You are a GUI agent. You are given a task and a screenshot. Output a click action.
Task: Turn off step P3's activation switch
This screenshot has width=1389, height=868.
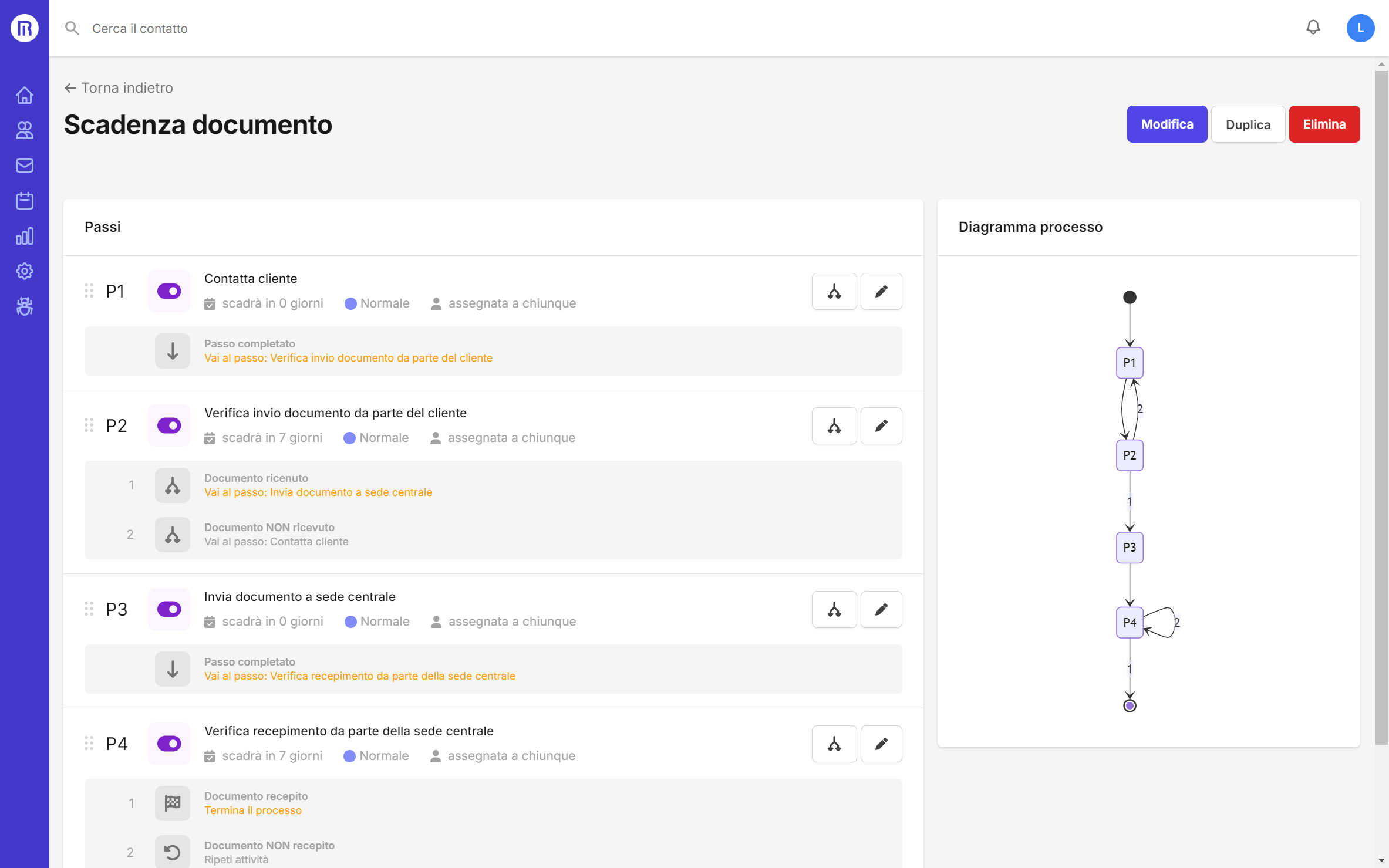(168, 609)
